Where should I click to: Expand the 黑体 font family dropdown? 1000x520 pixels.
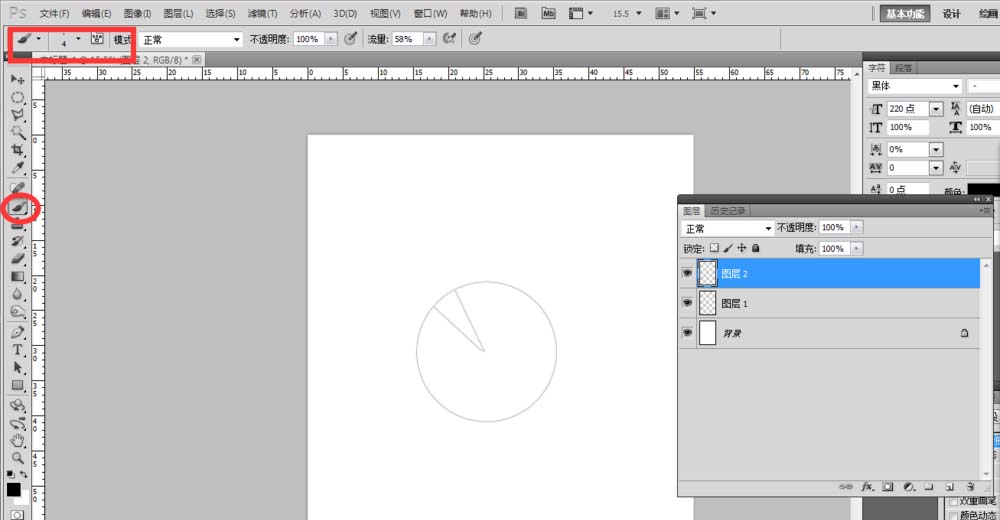[956, 87]
